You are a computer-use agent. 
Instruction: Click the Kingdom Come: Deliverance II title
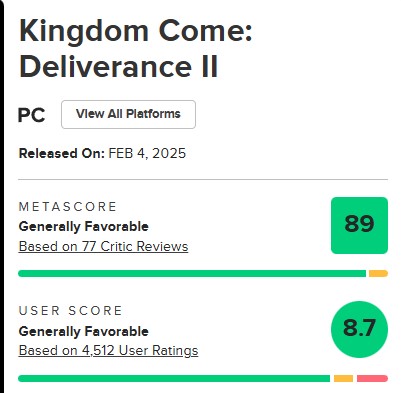(x=136, y=48)
